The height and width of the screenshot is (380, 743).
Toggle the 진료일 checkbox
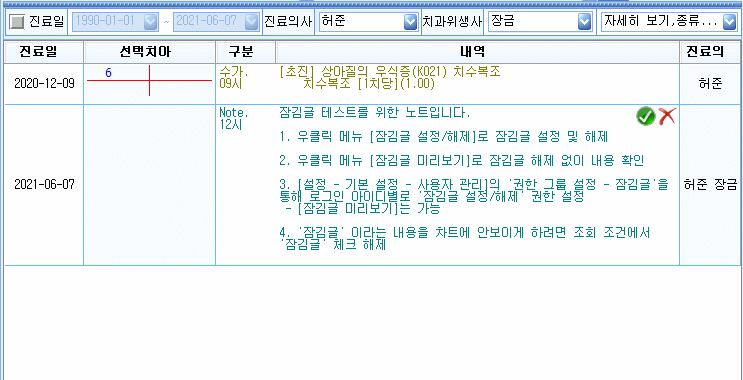pos(17,22)
